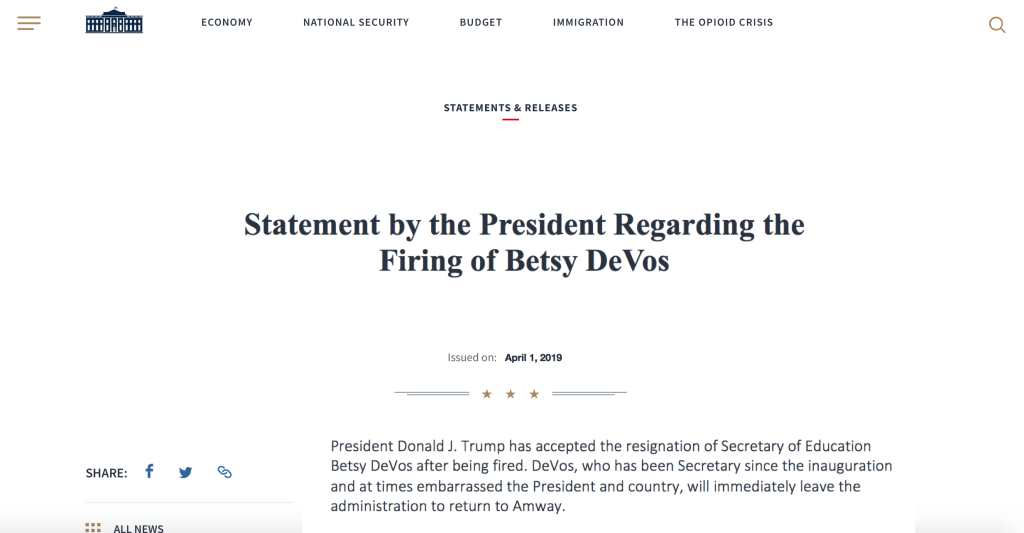This screenshot has height=533, width=1024.
Task: Share the statement on Twitter
Action: 185,472
